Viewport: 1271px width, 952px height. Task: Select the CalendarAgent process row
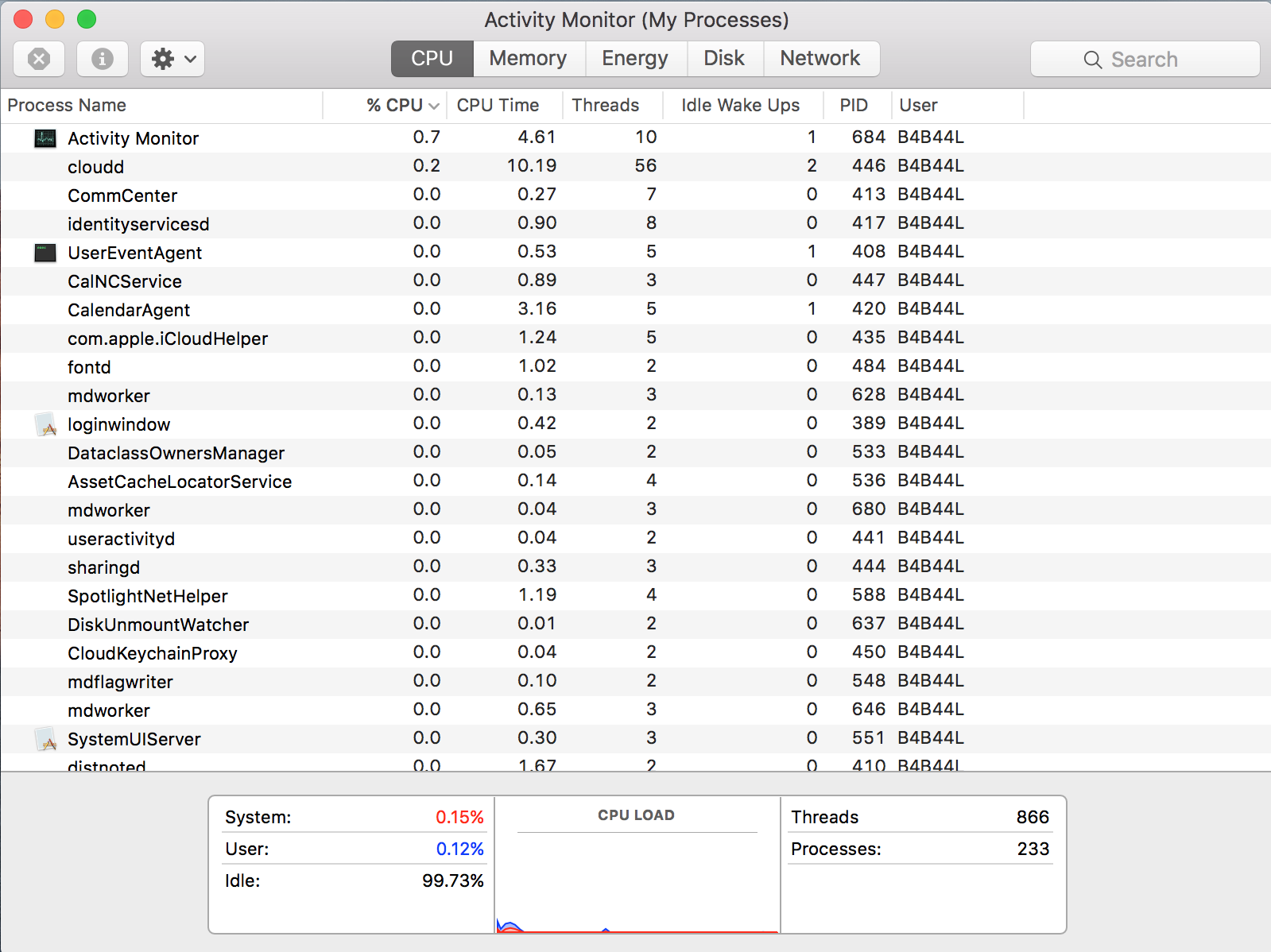[x=635, y=310]
